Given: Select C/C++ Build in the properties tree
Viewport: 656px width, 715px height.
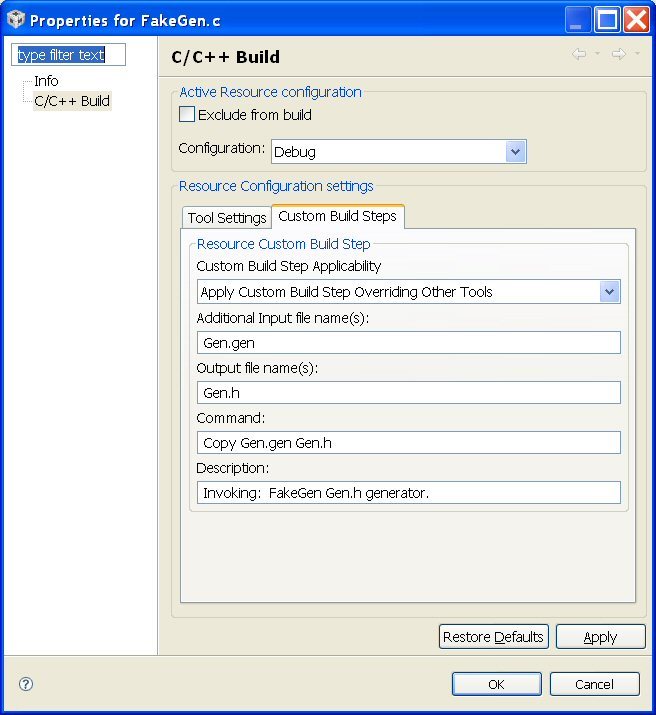Looking at the screenshot, I should point(72,101).
